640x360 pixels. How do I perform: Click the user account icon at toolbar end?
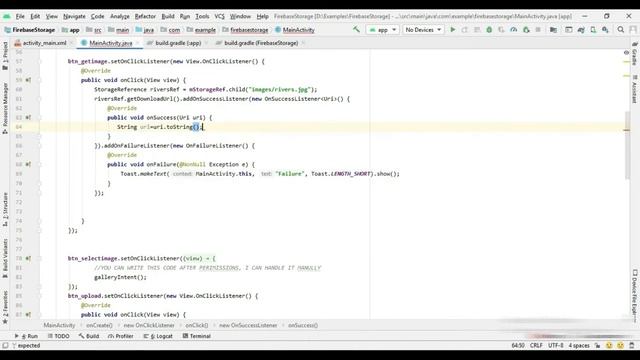tap(633, 30)
